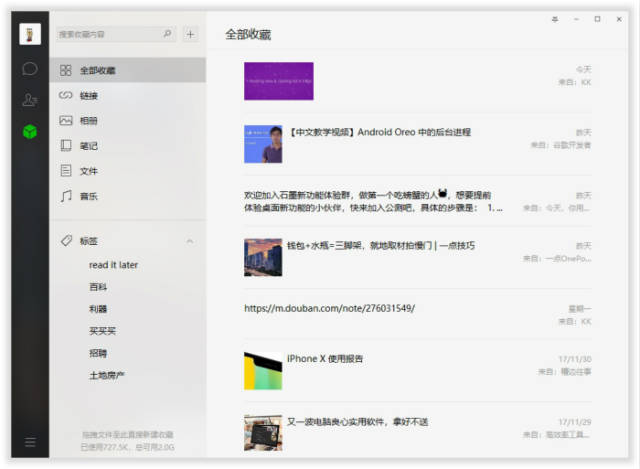Image resolution: width=640 pixels, height=469 pixels.
Task: Click the storage usage text 已使用727.5K
Action: coord(127,447)
